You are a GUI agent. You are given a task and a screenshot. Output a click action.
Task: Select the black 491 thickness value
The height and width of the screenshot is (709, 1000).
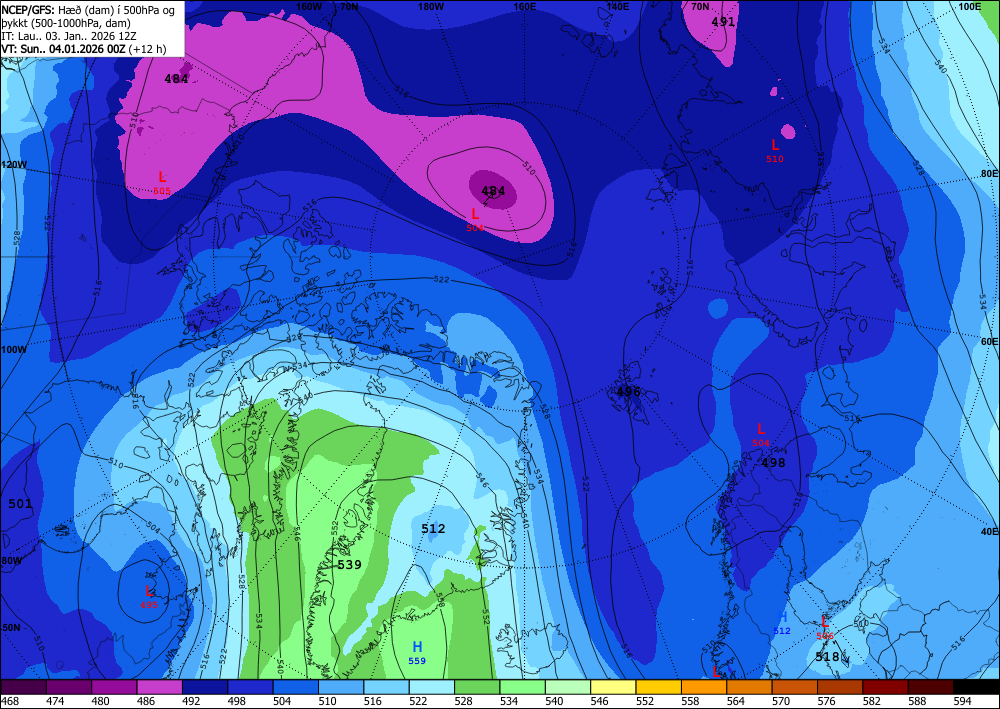[x=723, y=22]
